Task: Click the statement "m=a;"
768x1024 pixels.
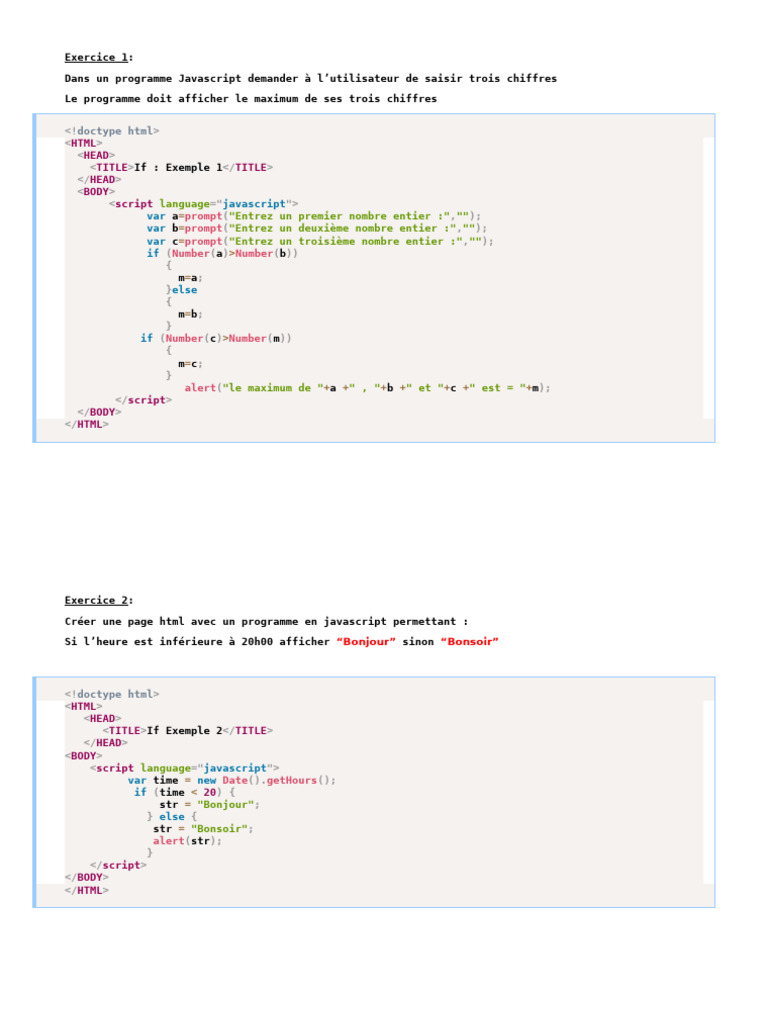Action: 190,278
